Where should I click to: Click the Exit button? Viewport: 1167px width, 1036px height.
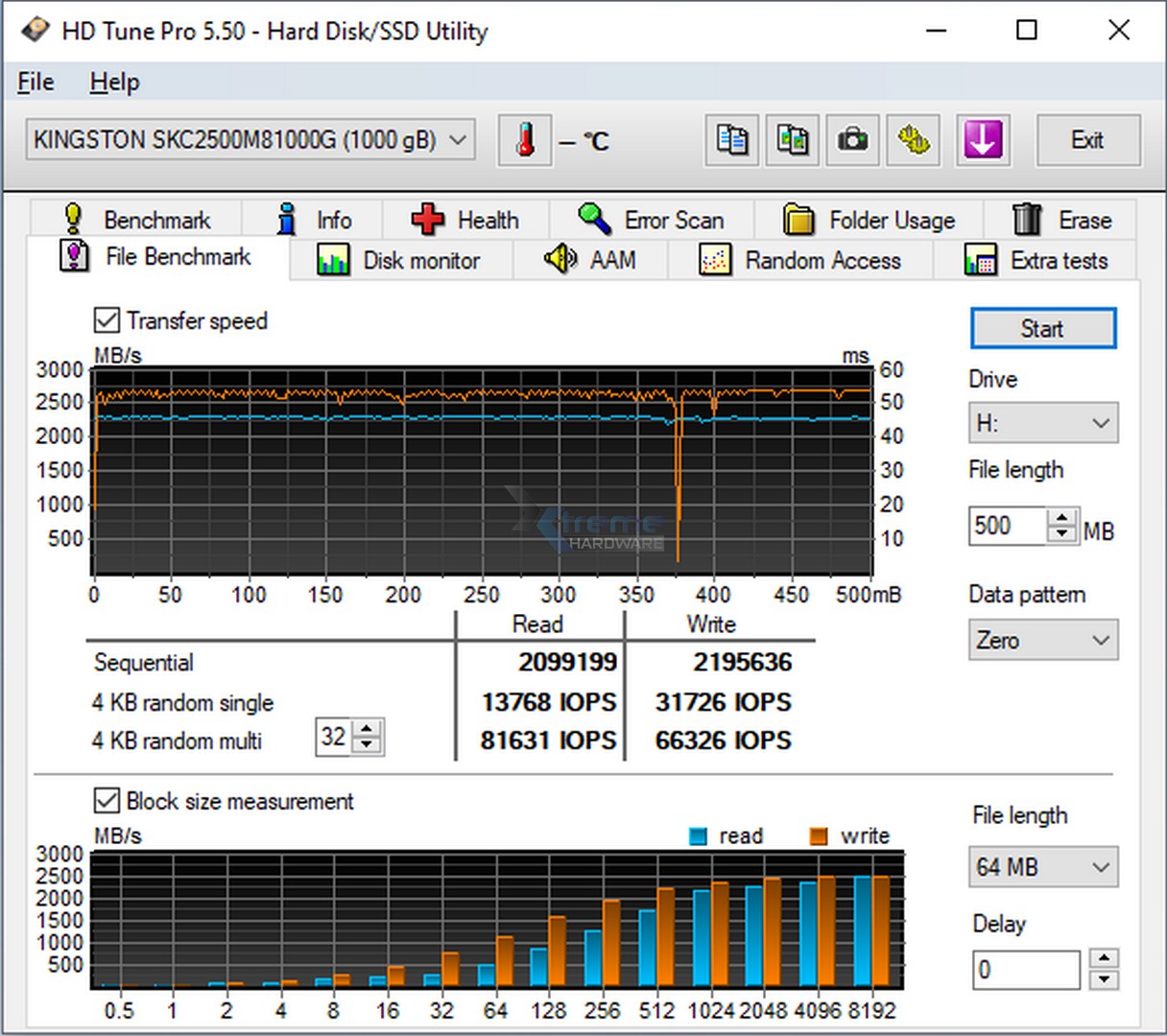(x=1087, y=140)
